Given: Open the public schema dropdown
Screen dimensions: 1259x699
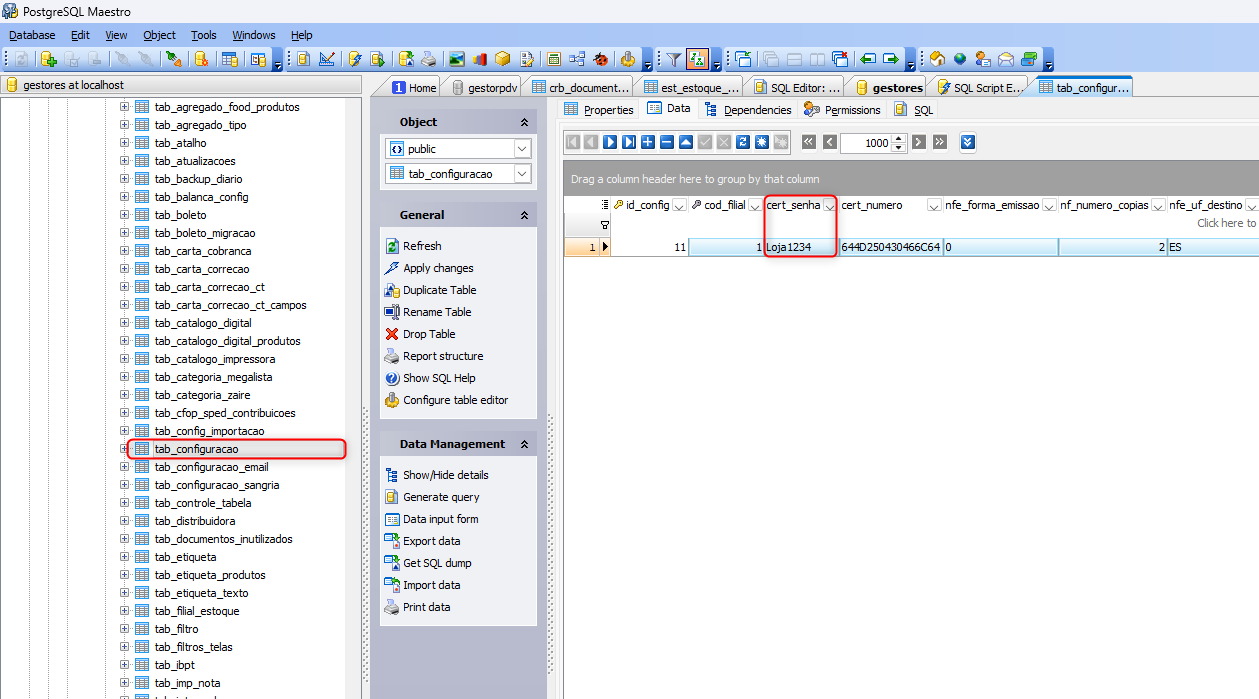Looking at the screenshot, I should (521, 149).
